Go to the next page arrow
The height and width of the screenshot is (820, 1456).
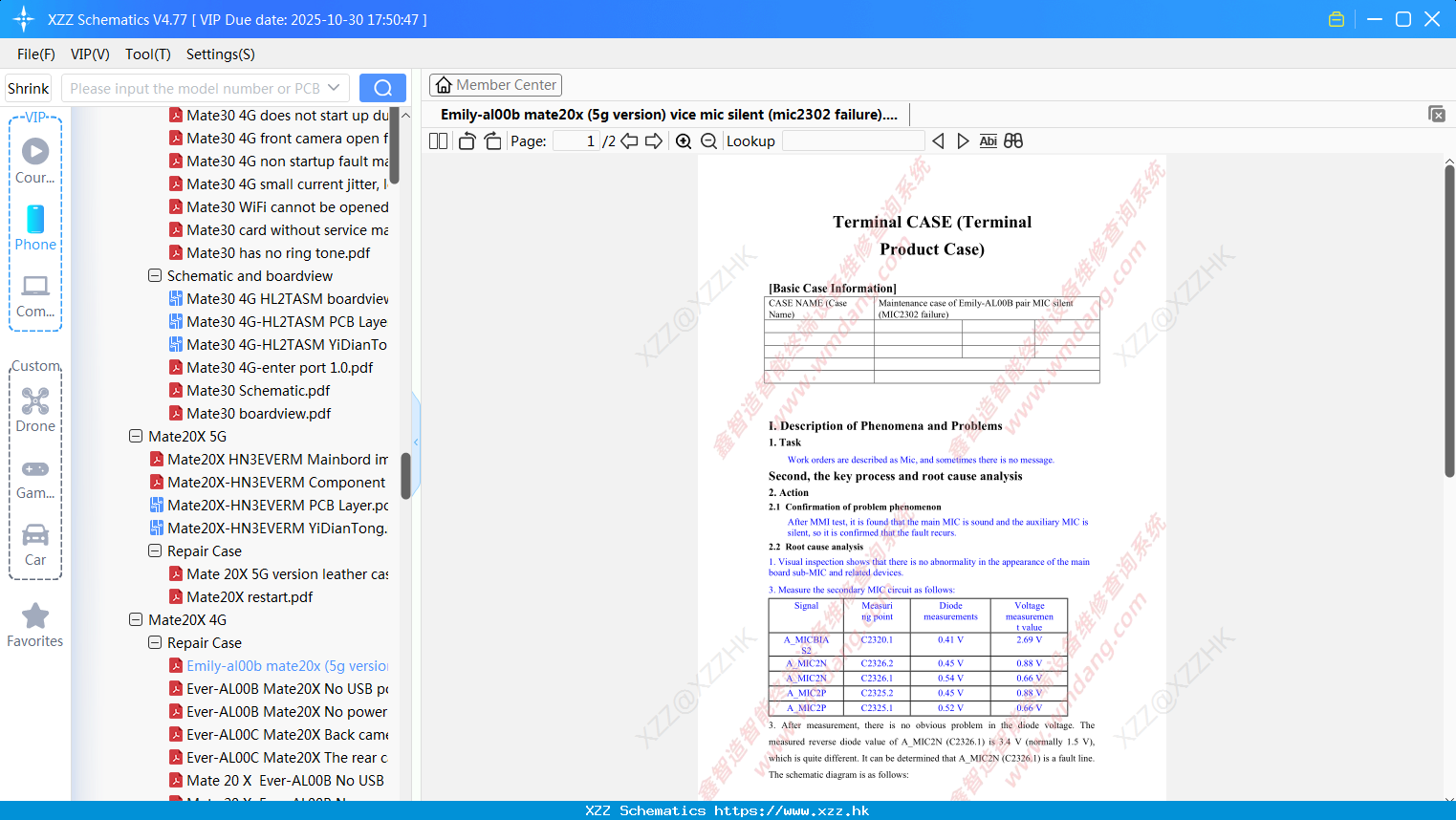click(654, 140)
